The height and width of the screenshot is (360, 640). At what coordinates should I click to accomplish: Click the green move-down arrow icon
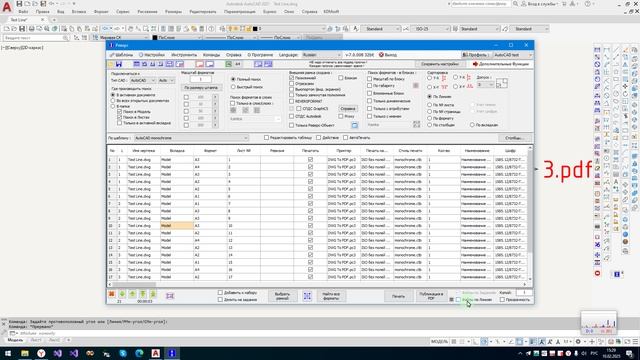[122, 294]
